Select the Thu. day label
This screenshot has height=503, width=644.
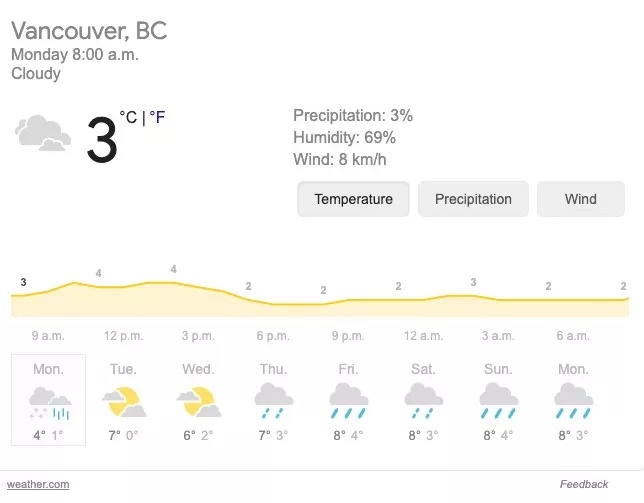pyautogui.click(x=274, y=369)
